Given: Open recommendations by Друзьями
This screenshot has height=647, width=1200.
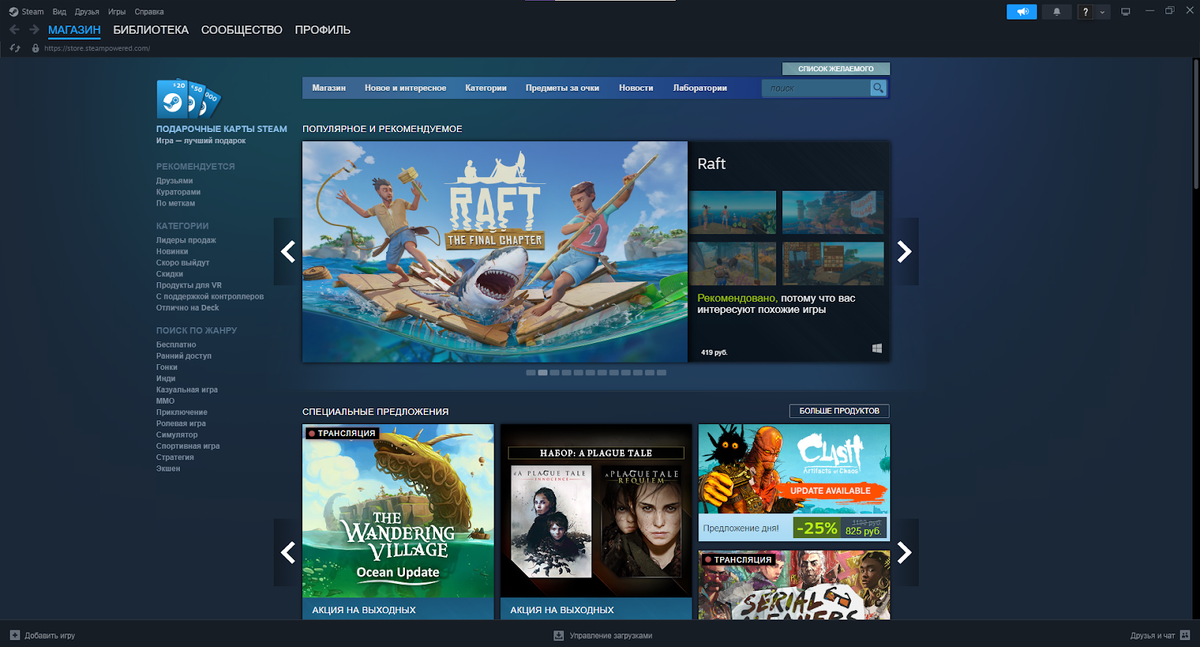Looking at the screenshot, I should (174, 181).
